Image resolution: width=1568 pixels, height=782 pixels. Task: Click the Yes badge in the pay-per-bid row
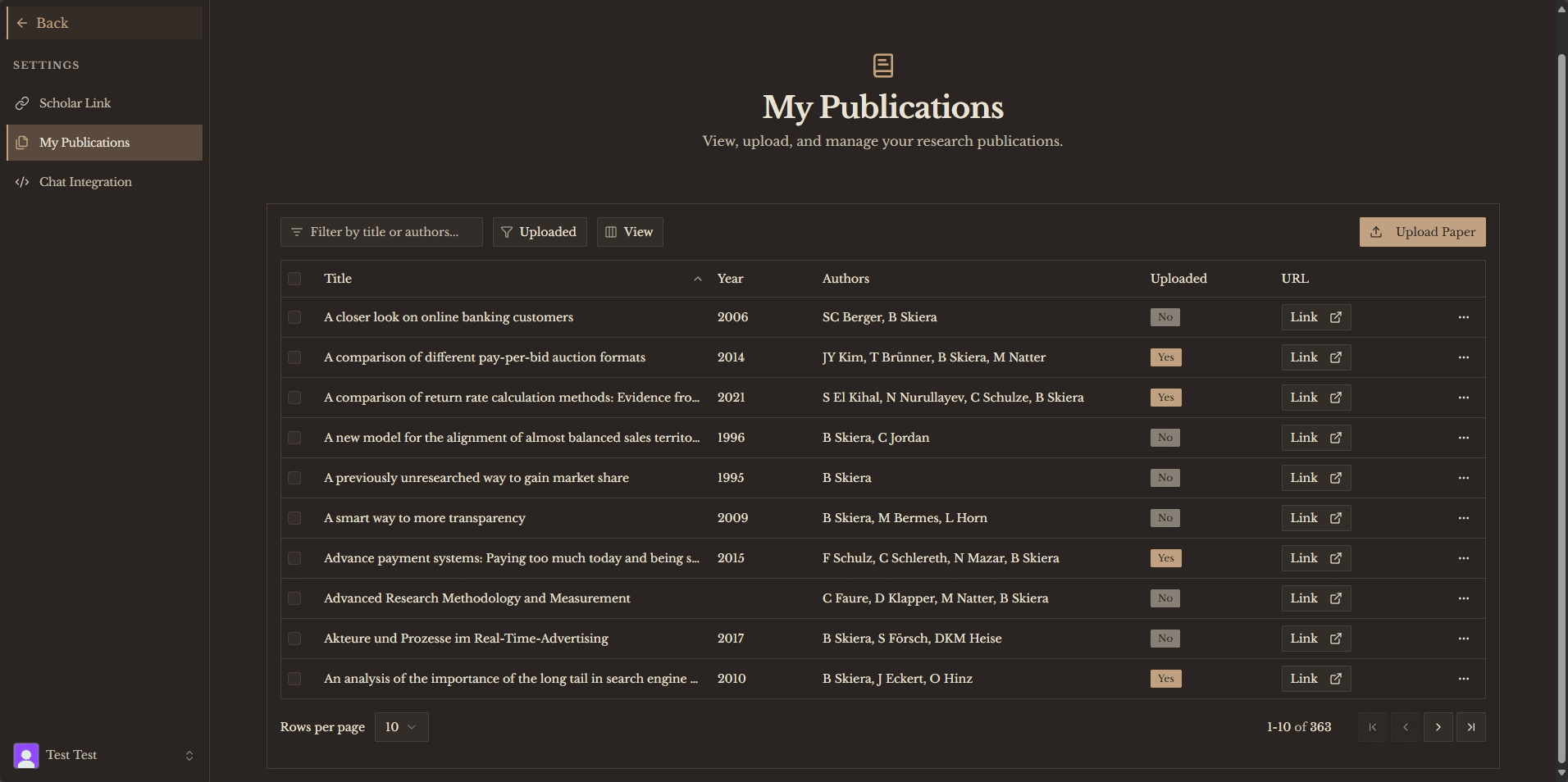[1165, 357]
